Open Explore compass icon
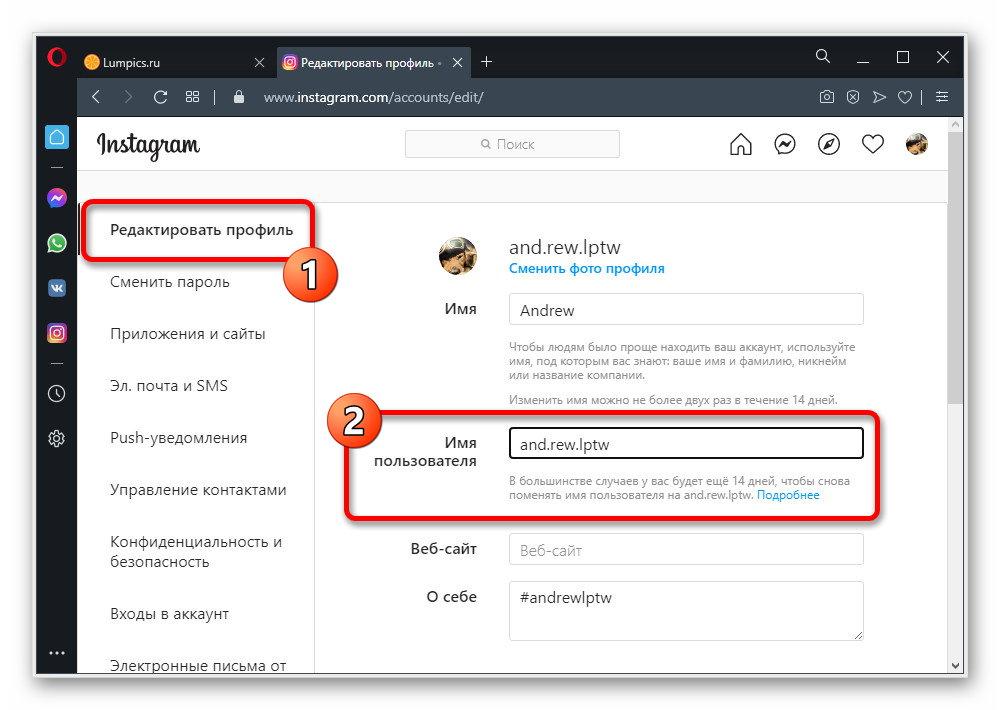This screenshot has width=1000, height=710. 829,145
